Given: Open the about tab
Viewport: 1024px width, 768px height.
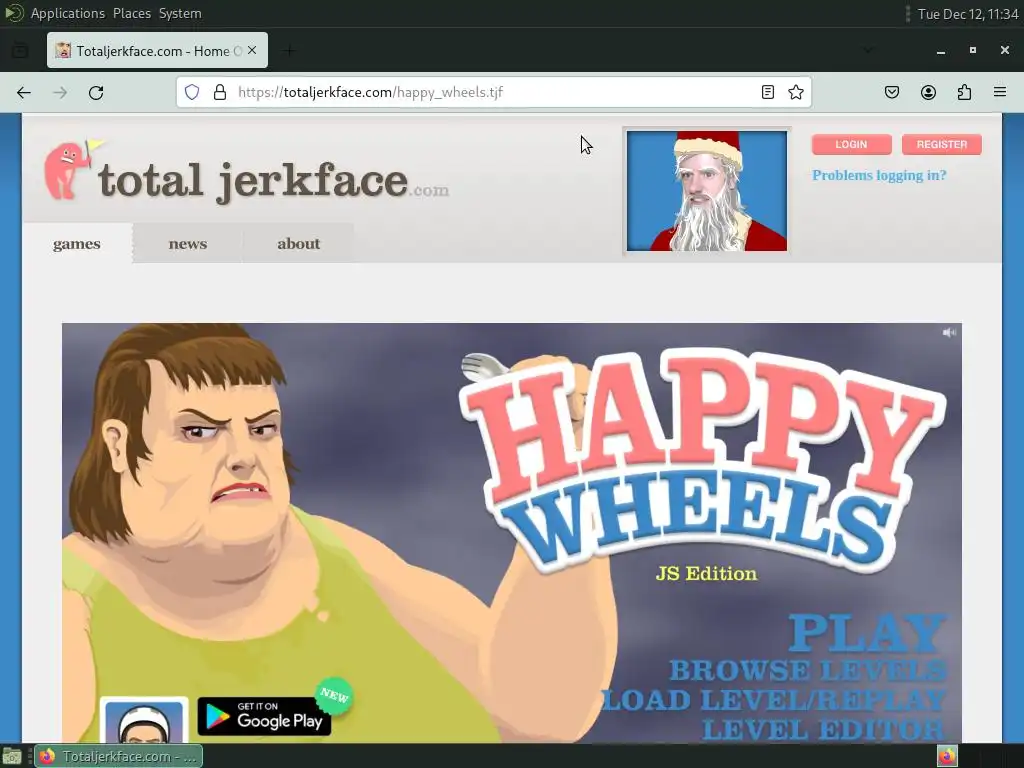Looking at the screenshot, I should pyautogui.click(x=298, y=244).
